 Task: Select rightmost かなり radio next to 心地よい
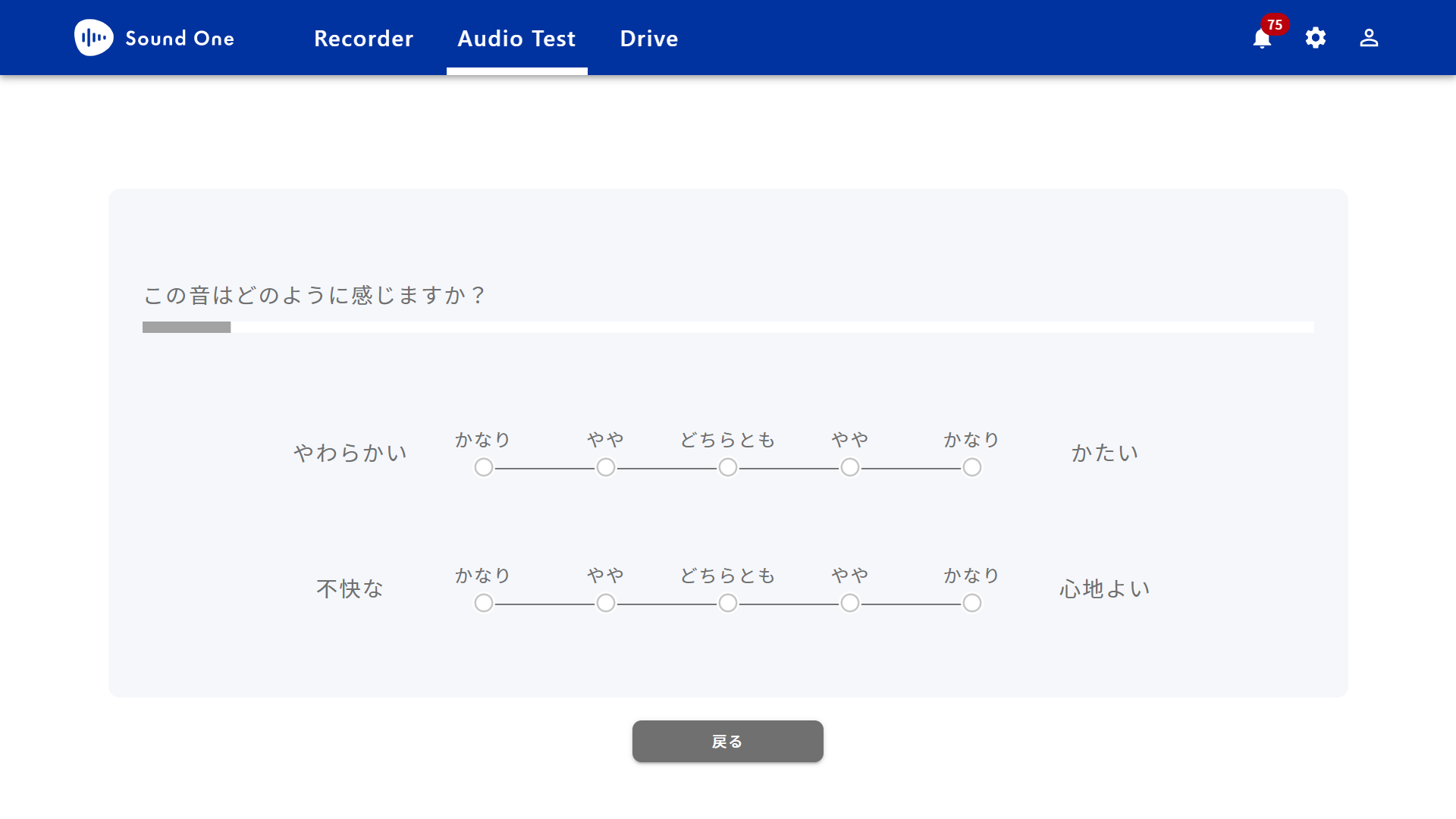[x=972, y=604]
